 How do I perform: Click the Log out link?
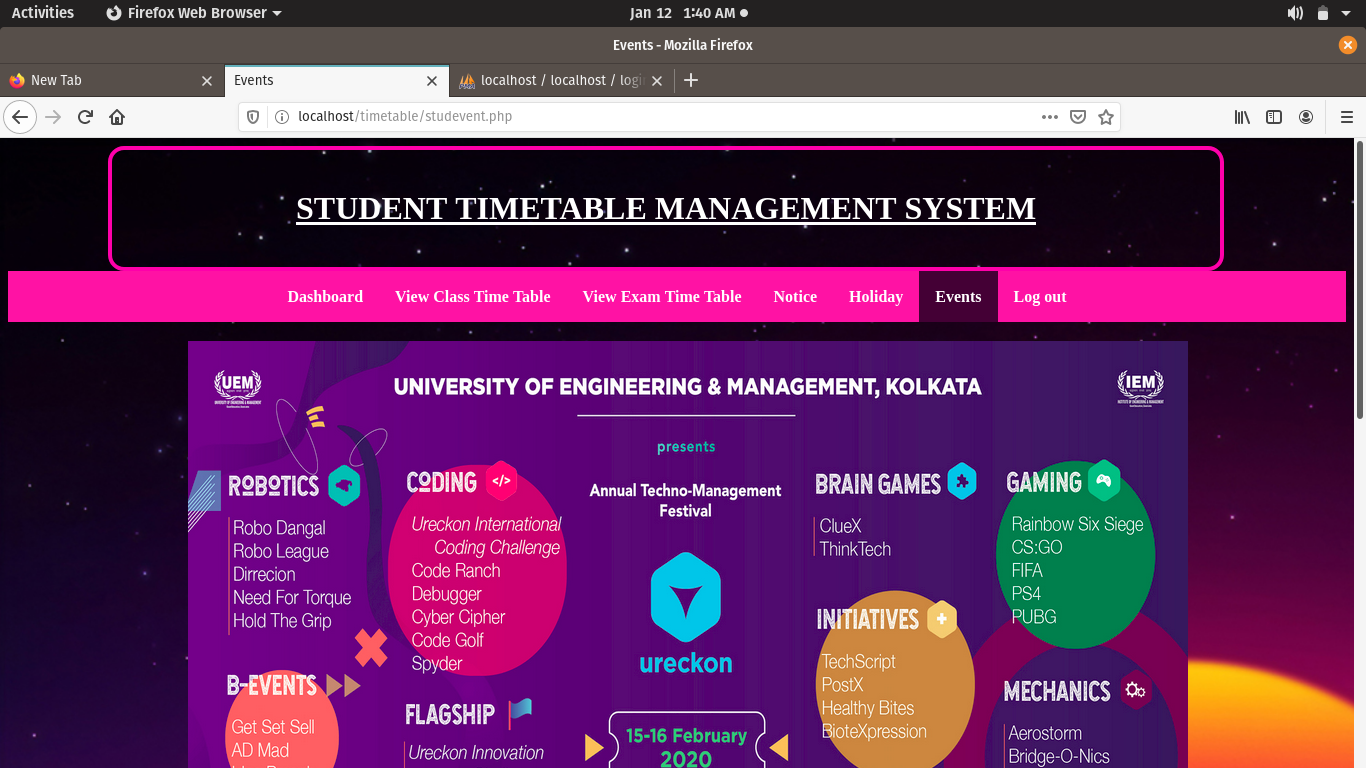point(1040,297)
